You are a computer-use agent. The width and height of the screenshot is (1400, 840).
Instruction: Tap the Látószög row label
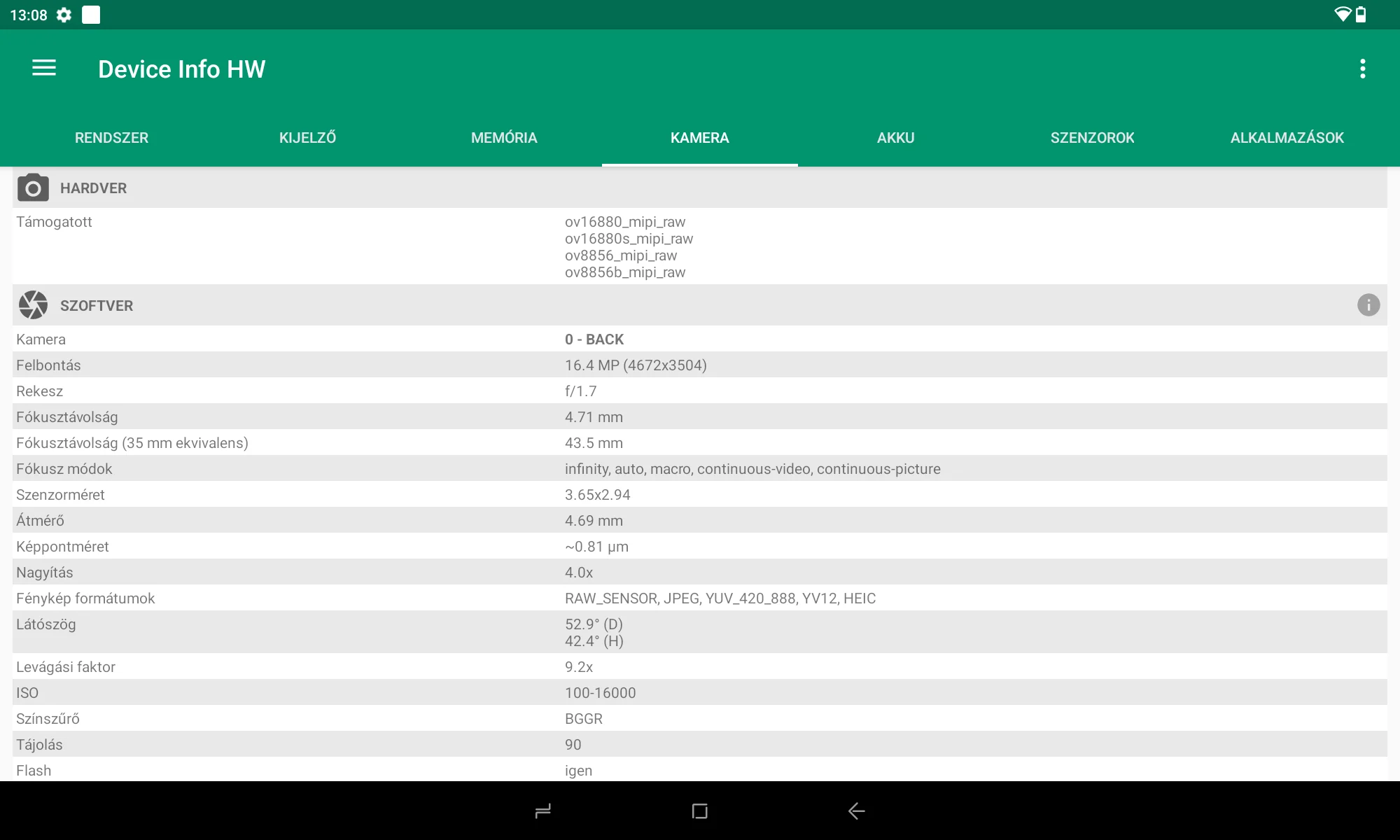click(x=46, y=624)
